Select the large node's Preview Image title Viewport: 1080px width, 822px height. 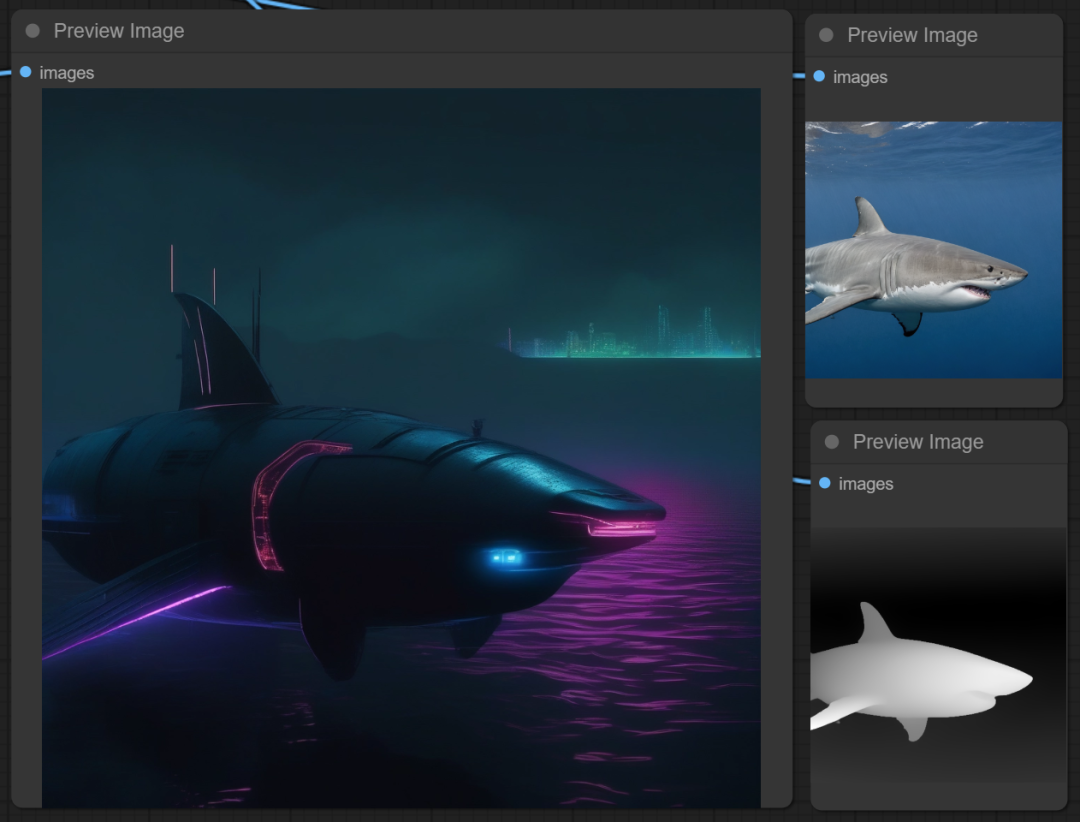[x=119, y=31]
